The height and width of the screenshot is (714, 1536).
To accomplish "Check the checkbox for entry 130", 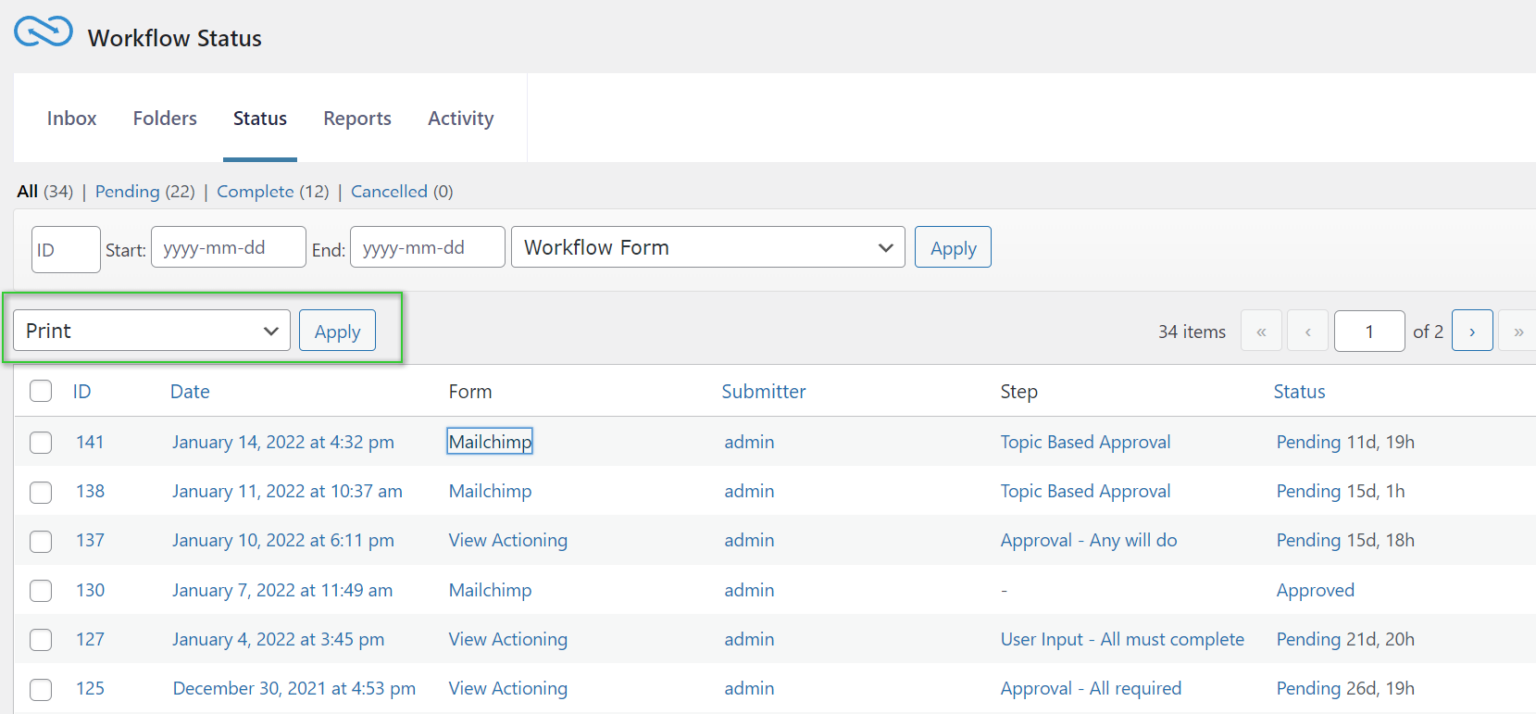I will pyautogui.click(x=40, y=590).
